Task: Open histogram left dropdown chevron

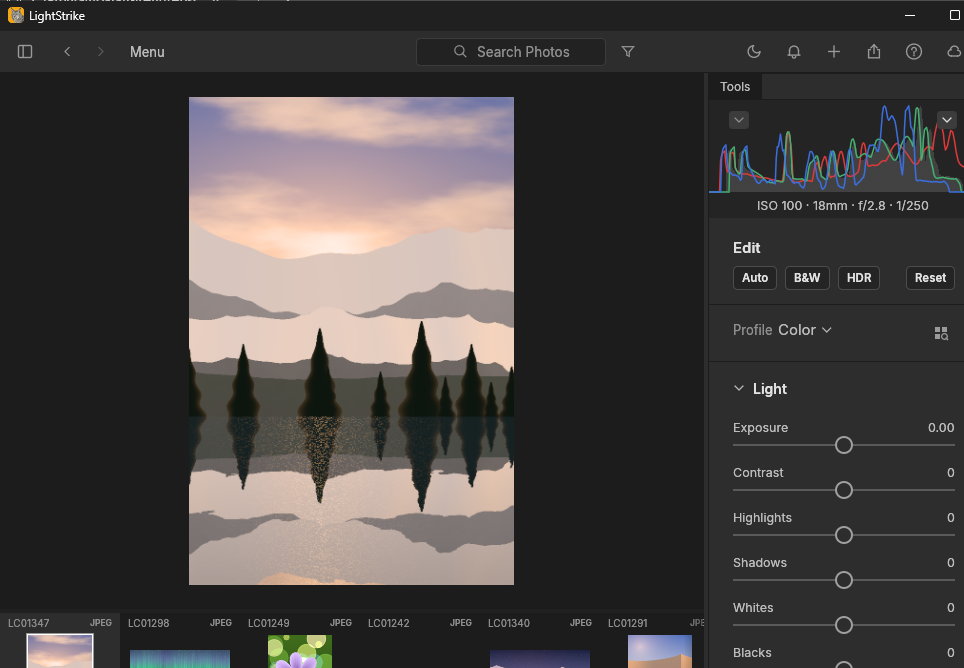Action: click(x=739, y=120)
